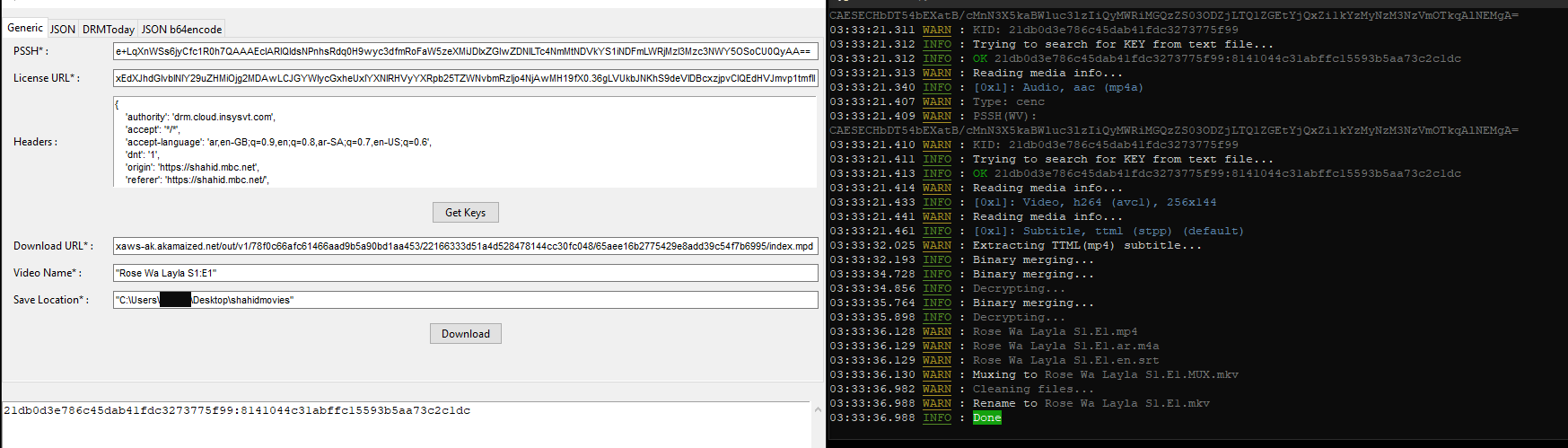1568x448 pixels.
Task: Click the 'referer' header line
Action: [x=197, y=180]
